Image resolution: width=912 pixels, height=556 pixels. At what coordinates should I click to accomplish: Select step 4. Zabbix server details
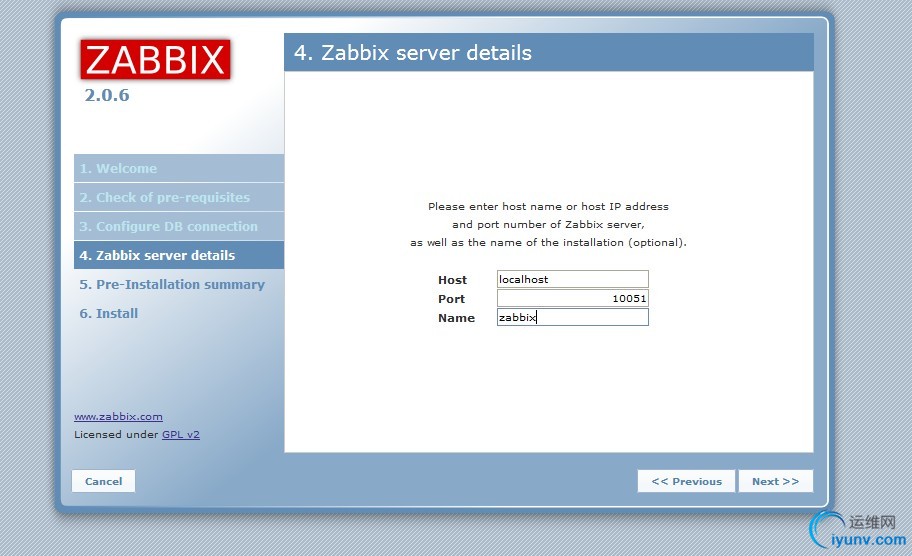click(x=179, y=255)
